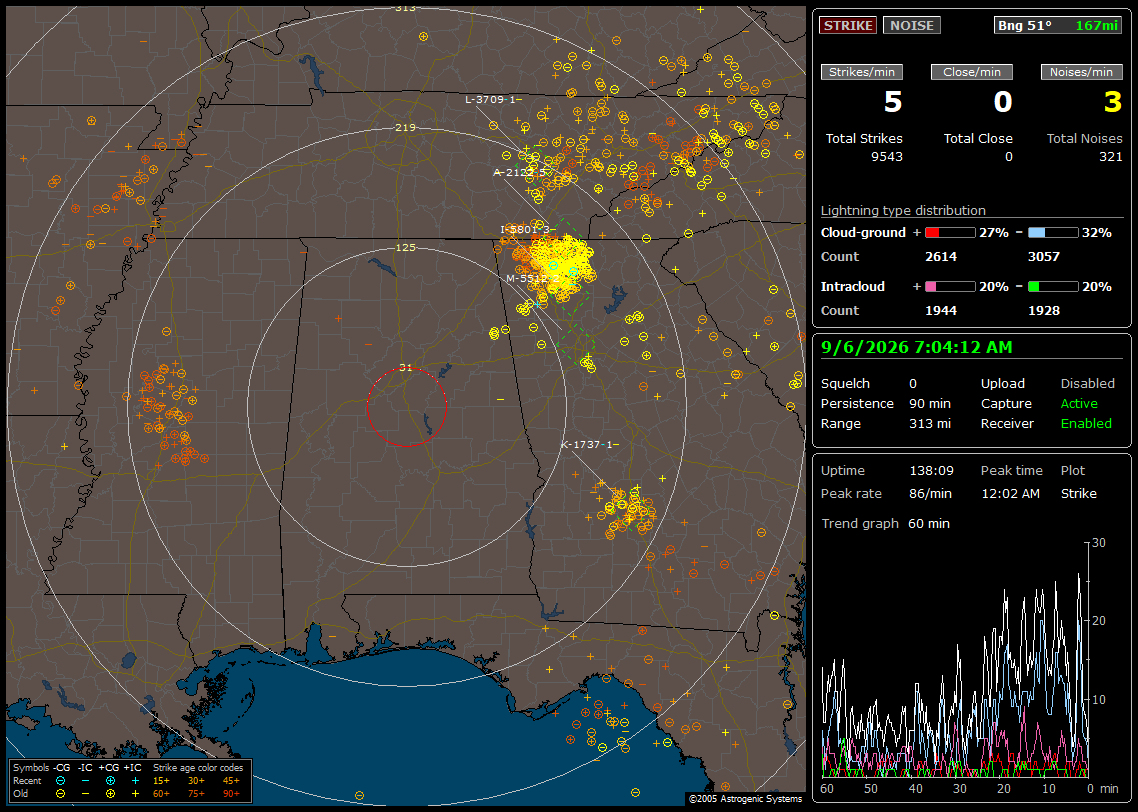Viewport: 1138px width, 812px height.
Task: Click the pink positive intracloud percentage bar
Action: [x=951, y=287]
